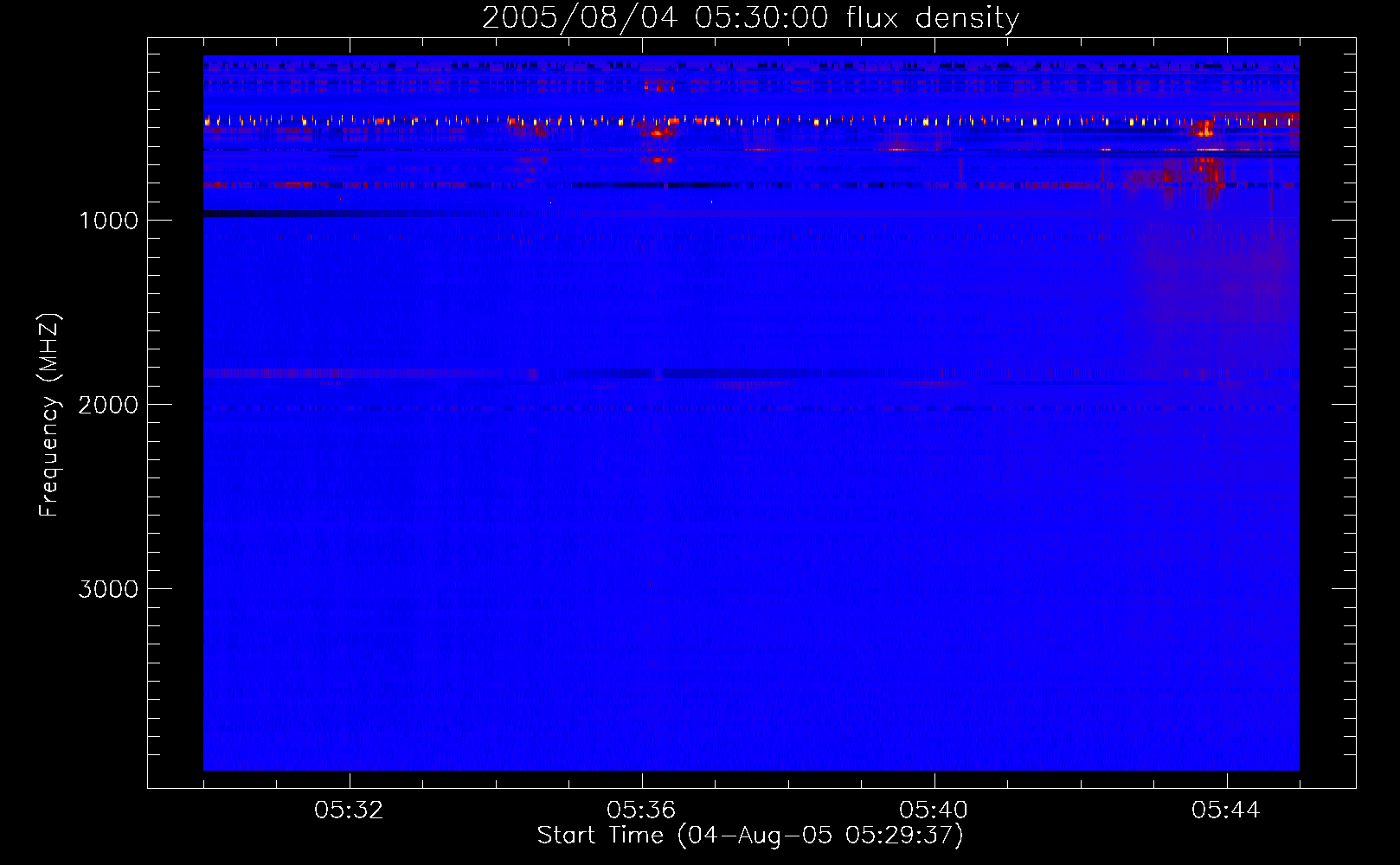The width and height of the screenshot is (1400, 865).
Task: Click the 3000 frequency tick label
Action: pyautogui.click(x=108, y=589)
